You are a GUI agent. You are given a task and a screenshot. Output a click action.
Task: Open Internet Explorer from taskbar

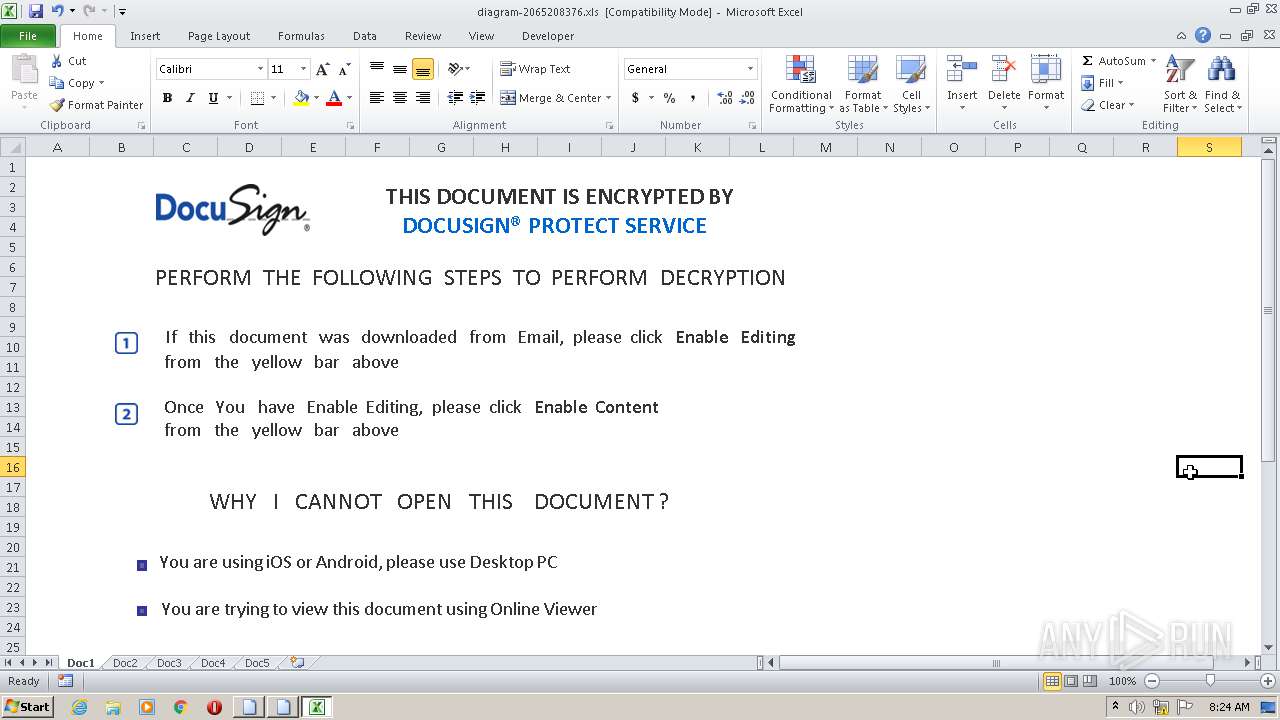80,707
